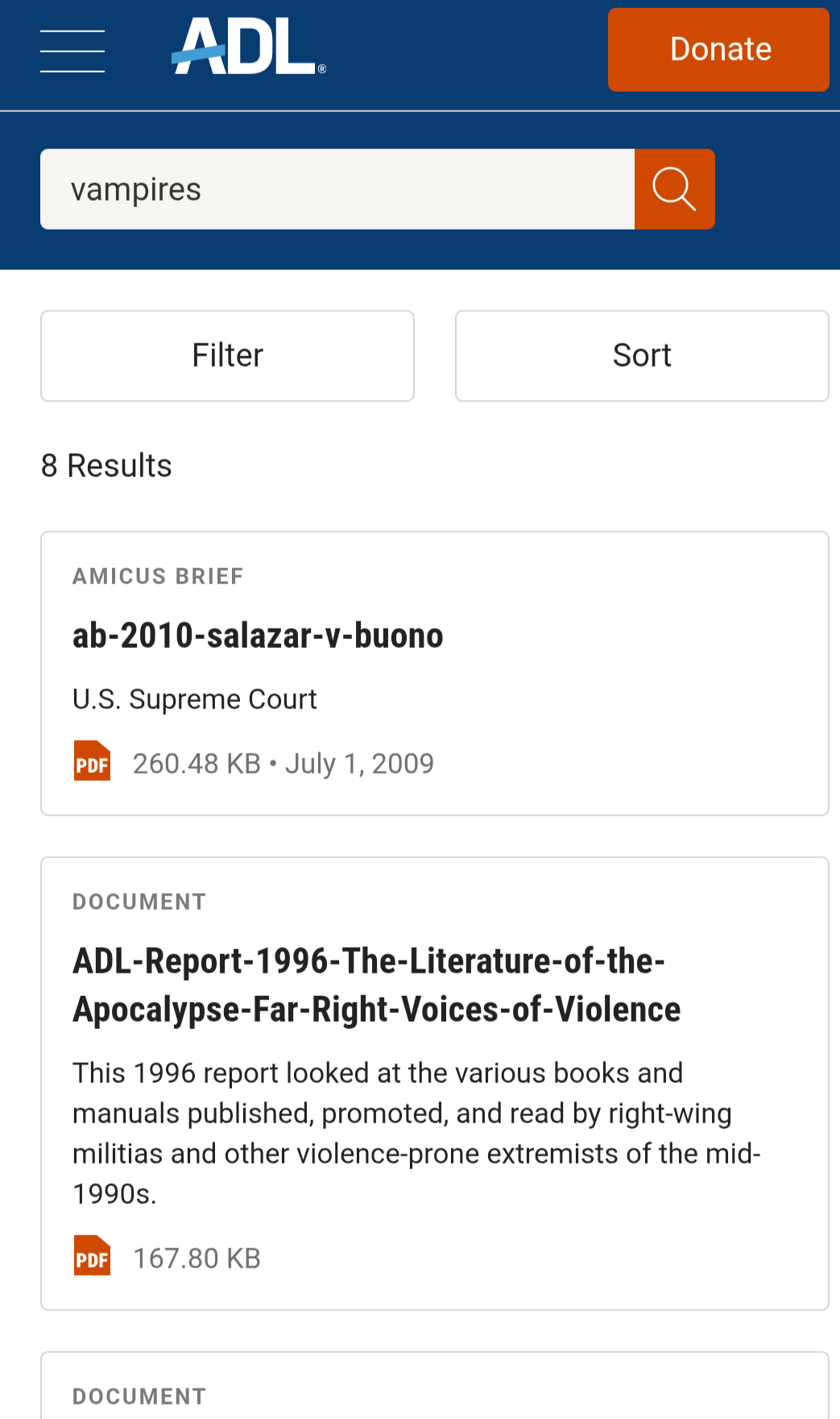Screen dimensions: 840x1419
Task: Select the AMICUS BRIEF category label
Action: (x=158, y=576)
